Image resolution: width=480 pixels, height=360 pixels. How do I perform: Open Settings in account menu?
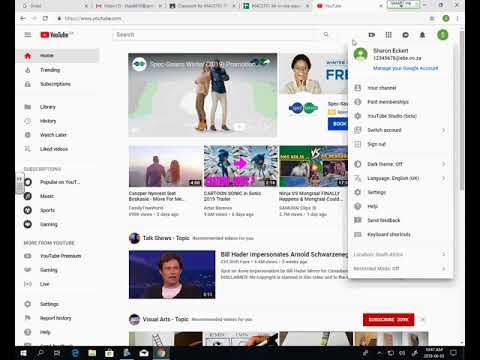tap(400, 192)
